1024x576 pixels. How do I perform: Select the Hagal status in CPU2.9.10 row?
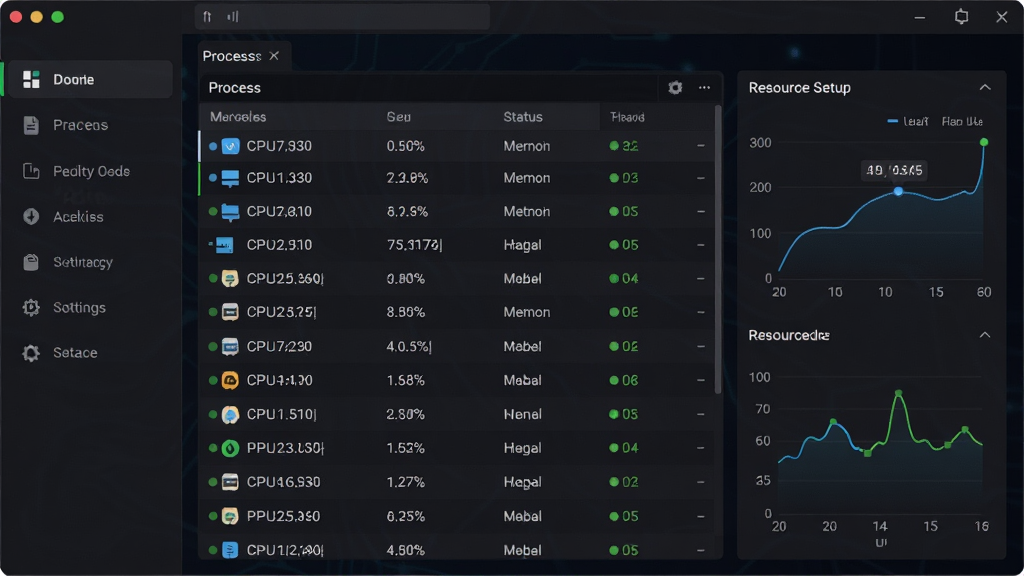point(522,246)
